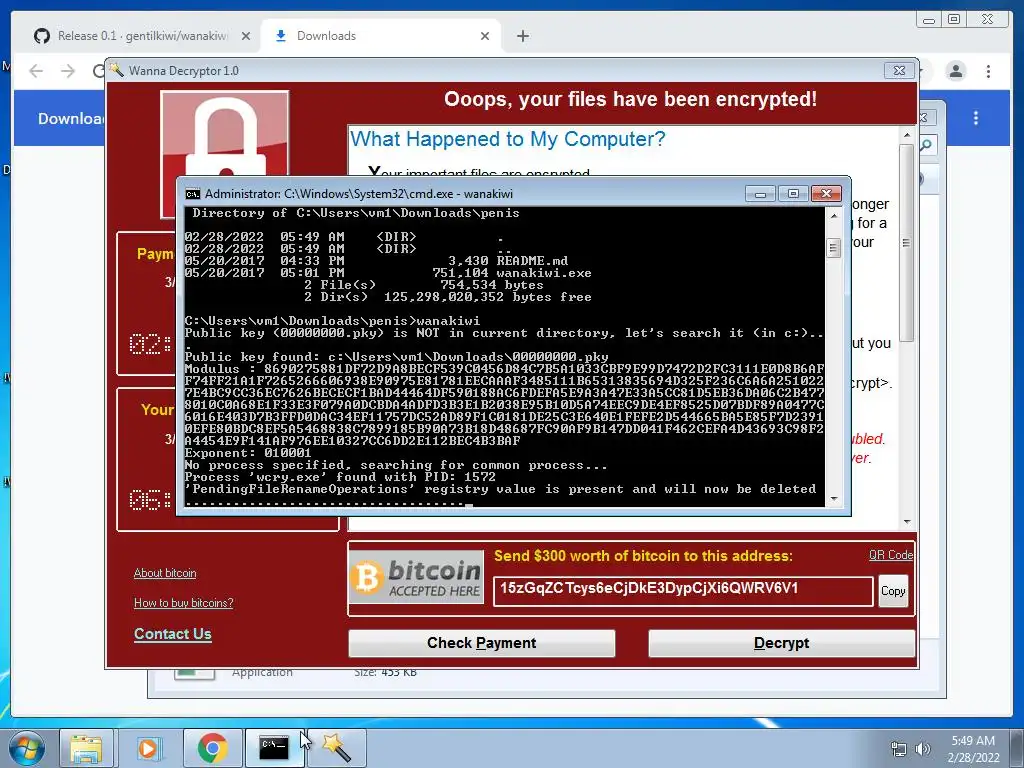The height and width of the screenshot is (768, 1024).
Task: Switch to the gentilkiwi/wanakiwi Release tab
Action: [142, 36]
